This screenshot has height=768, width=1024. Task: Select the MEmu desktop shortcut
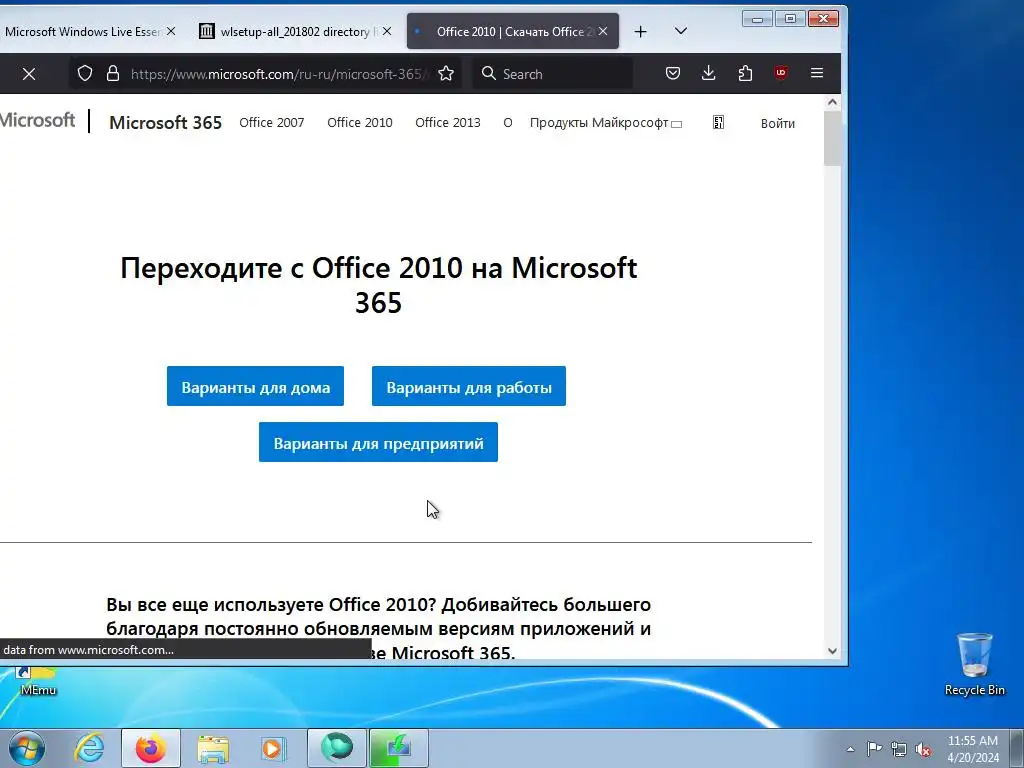(38, 681)
